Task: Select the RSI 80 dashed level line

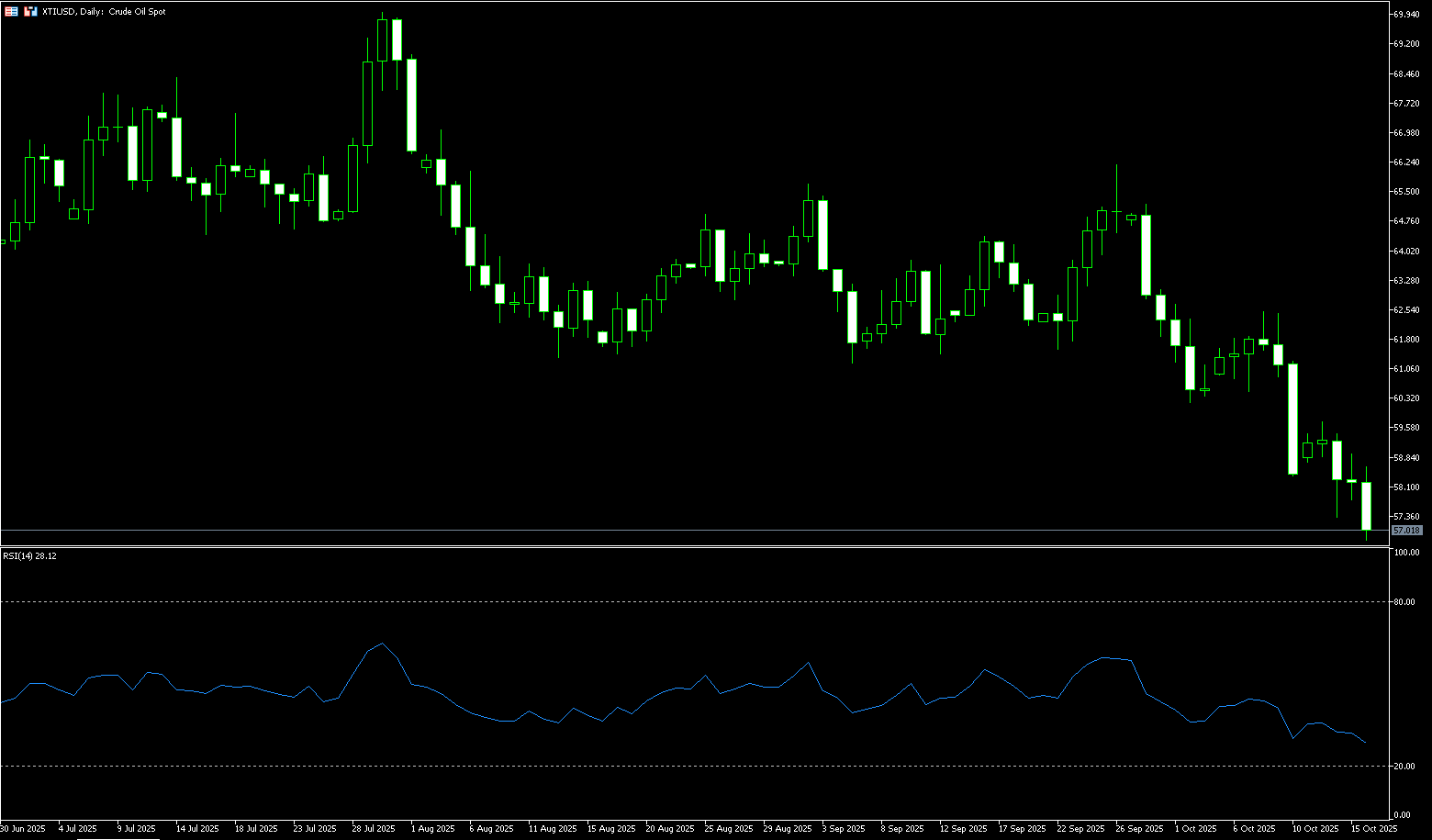Action: pos(698,602)
